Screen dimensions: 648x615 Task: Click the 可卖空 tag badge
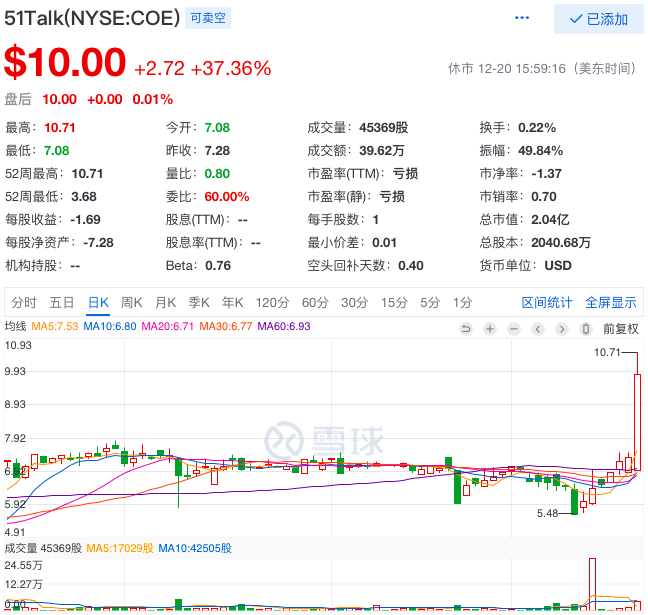point(208,18)
